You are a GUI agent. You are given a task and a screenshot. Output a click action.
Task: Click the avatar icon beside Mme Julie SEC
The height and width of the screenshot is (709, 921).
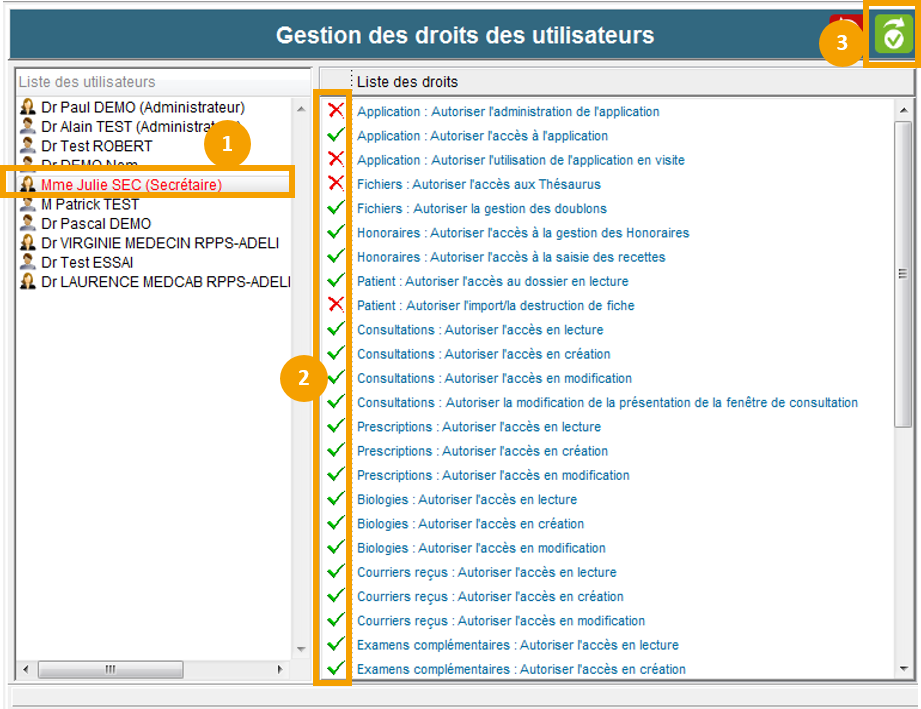pyautogui.click(x=28, y=185)
